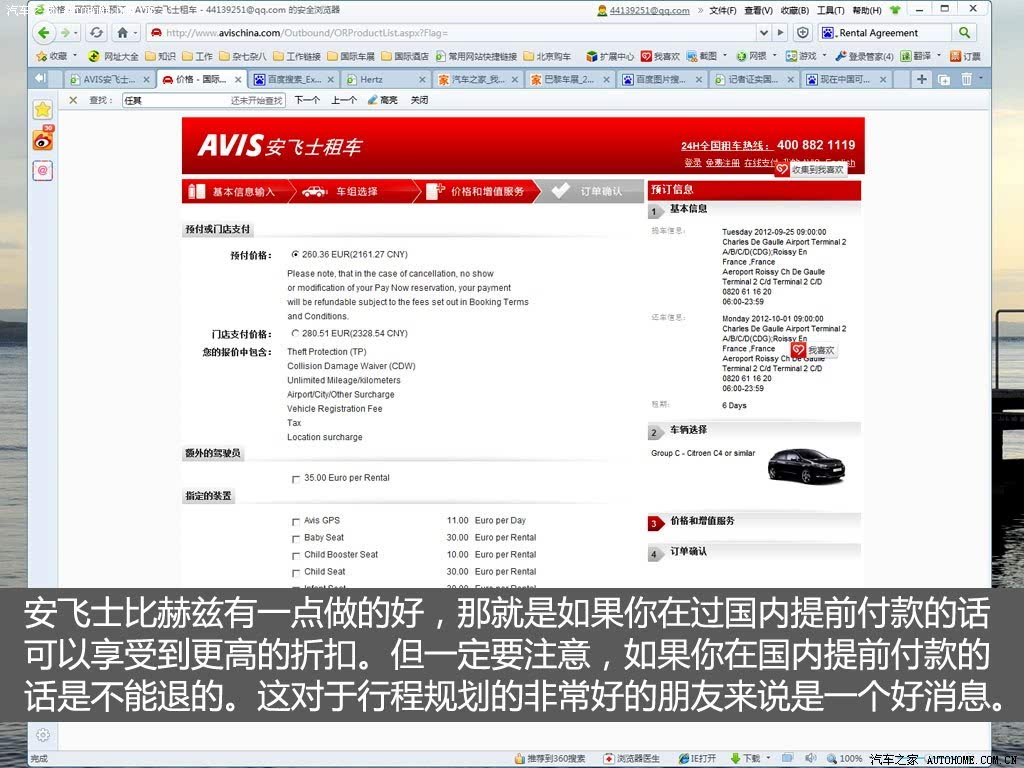Toggle the sound speaker icon in status bar
The width and height of the screenshot is (1024, 768).
point(810,758)
